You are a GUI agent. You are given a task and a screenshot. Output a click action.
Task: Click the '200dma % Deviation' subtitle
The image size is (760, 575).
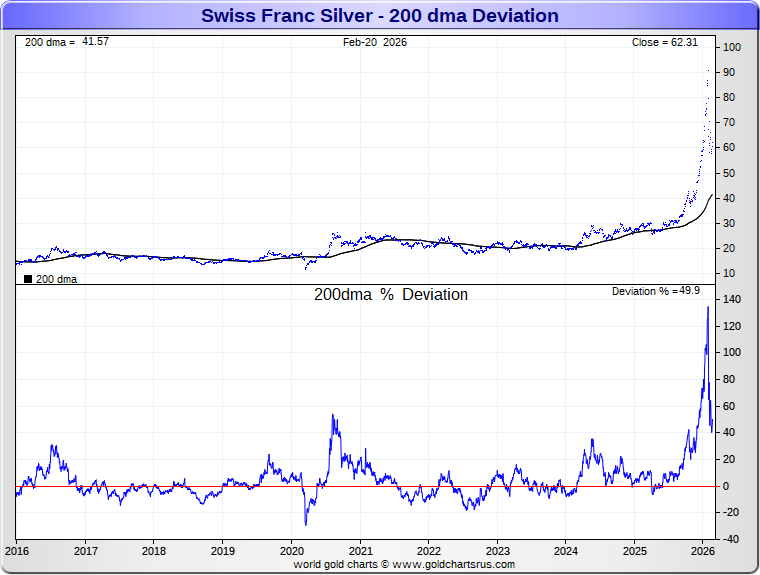tap(390, 295)
